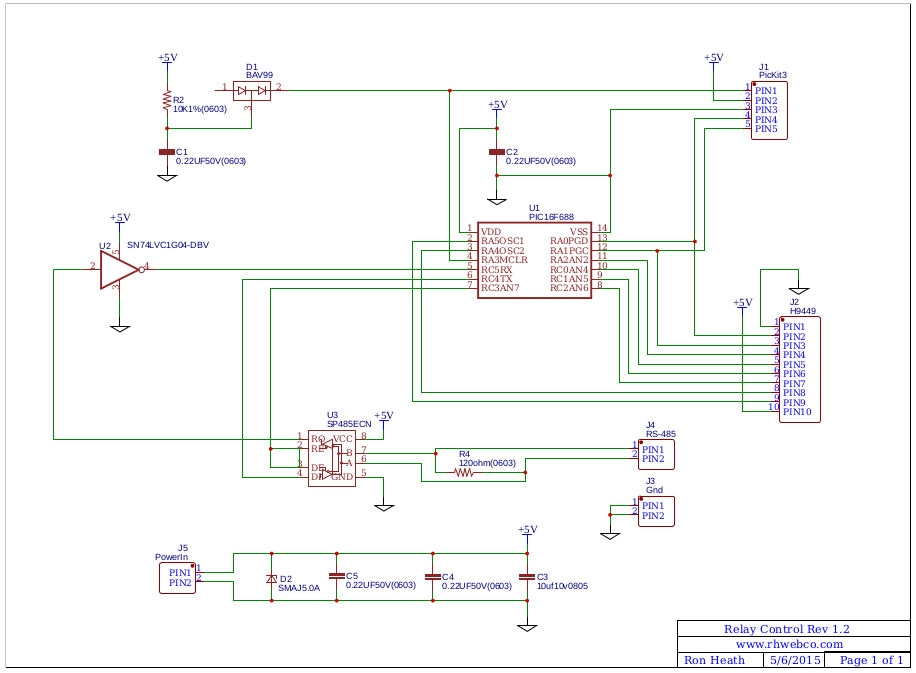916x673 pixels.
Task: Select the Page 1 of 1 field
Action: coord(871,660)
